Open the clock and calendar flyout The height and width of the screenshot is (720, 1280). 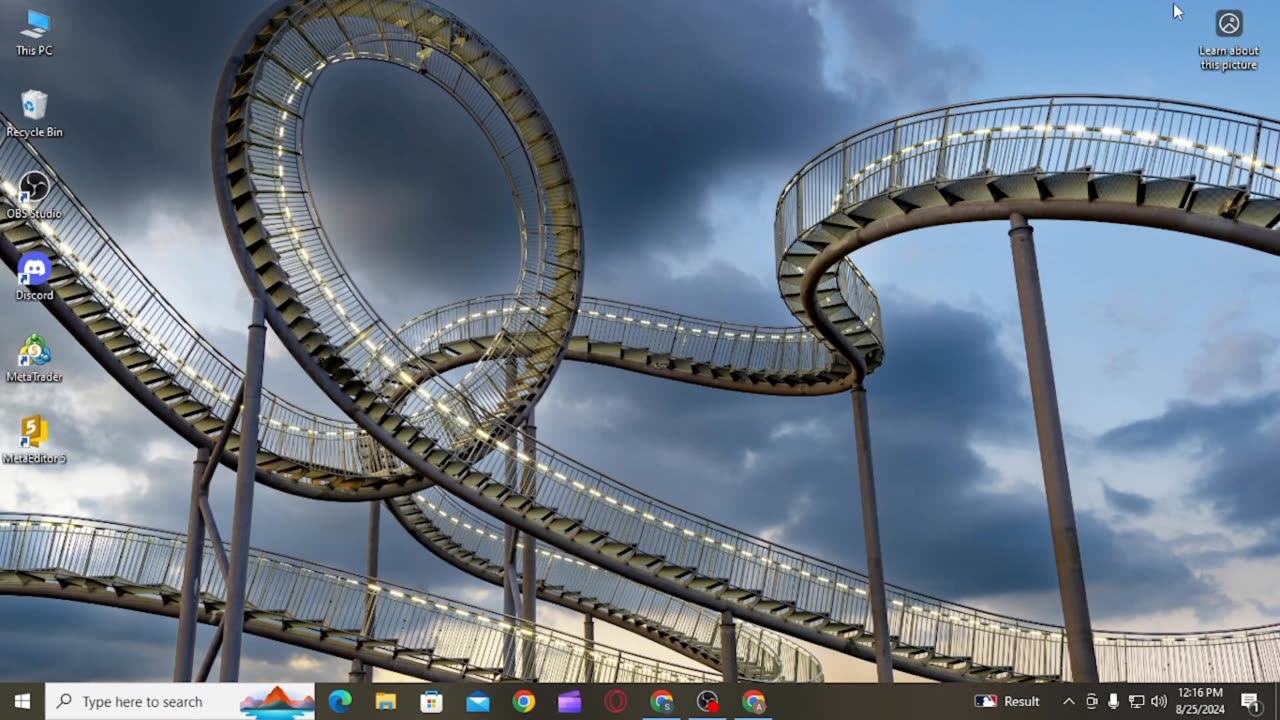(1201, 702)
